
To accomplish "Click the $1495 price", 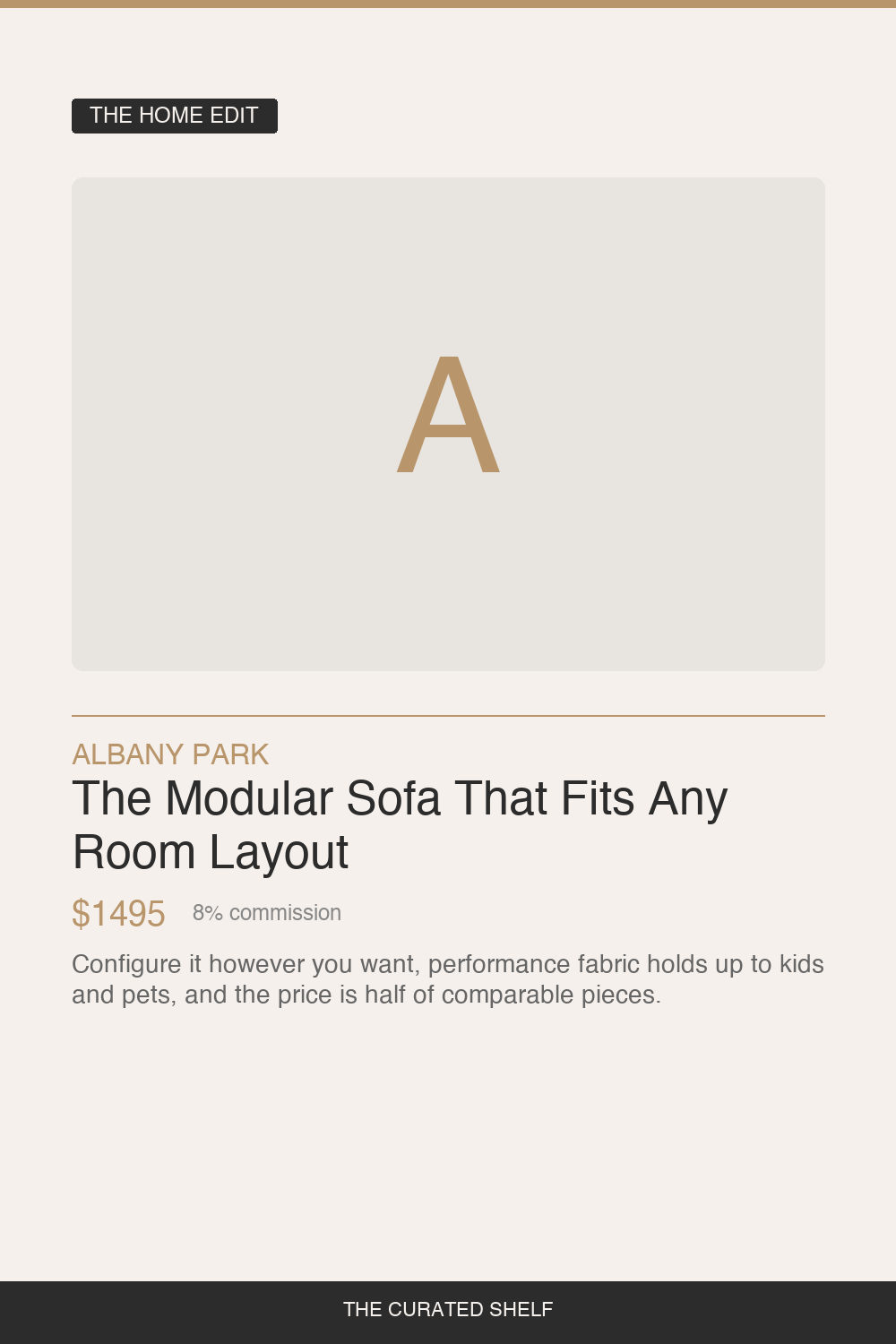I will point(118,914).
